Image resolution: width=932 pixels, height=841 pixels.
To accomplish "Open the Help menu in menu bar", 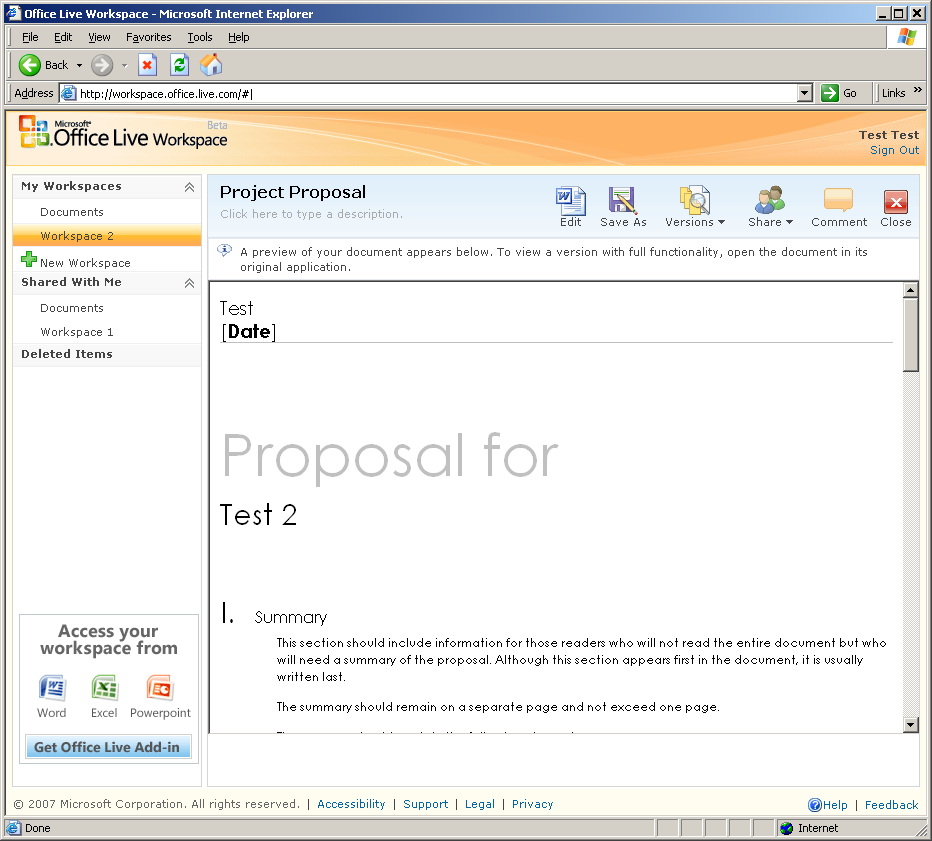I will (239, 37).
